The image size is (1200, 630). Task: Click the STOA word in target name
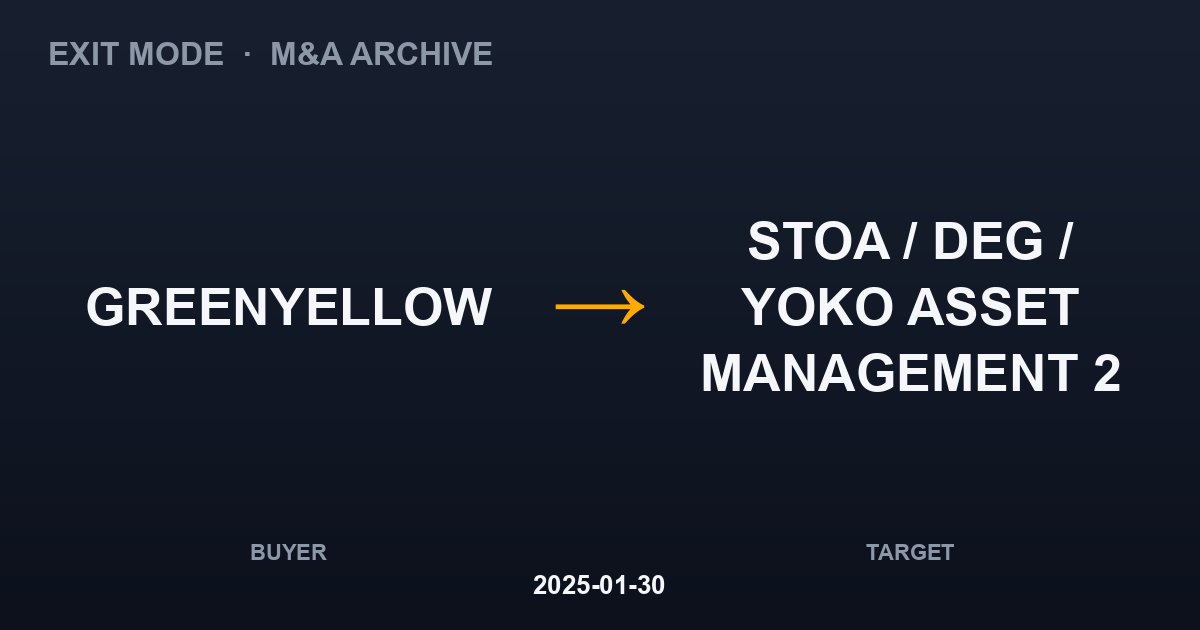[x=817, y=241]
